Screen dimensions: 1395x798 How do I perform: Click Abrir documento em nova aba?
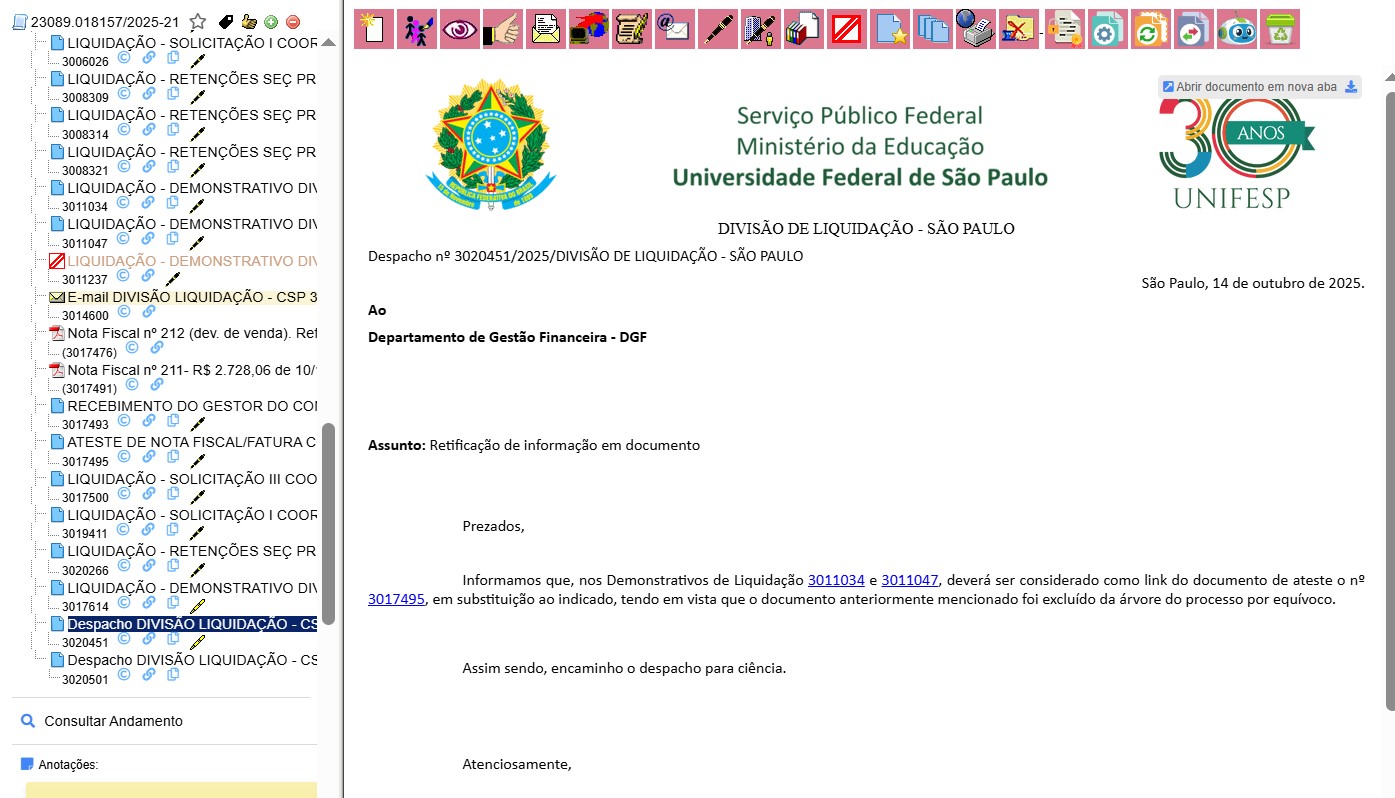click(x=1256, y=87)
